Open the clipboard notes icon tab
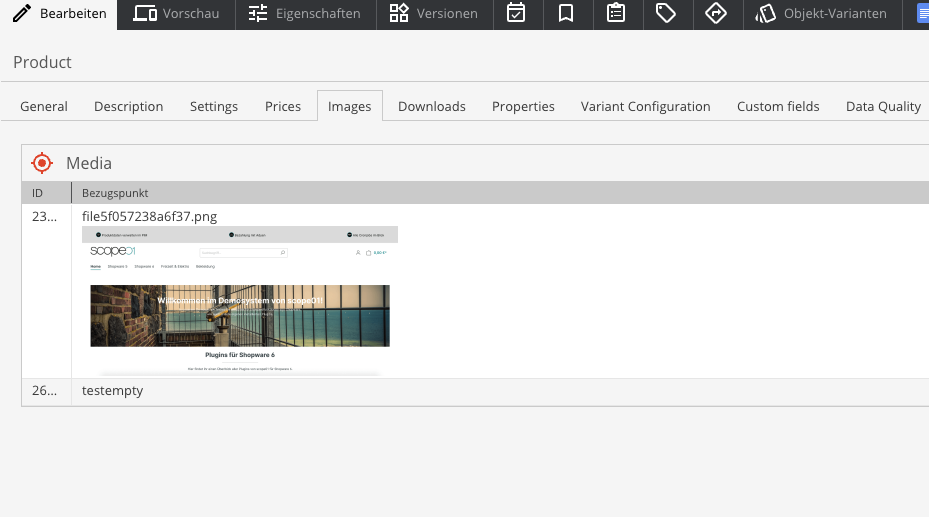 [x=616, y=13]
